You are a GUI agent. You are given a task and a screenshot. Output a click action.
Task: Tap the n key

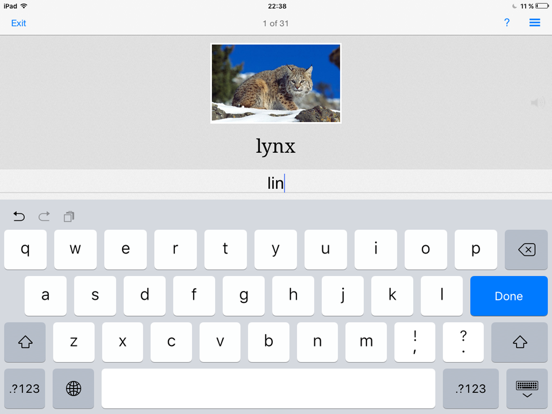pos(317,342)
